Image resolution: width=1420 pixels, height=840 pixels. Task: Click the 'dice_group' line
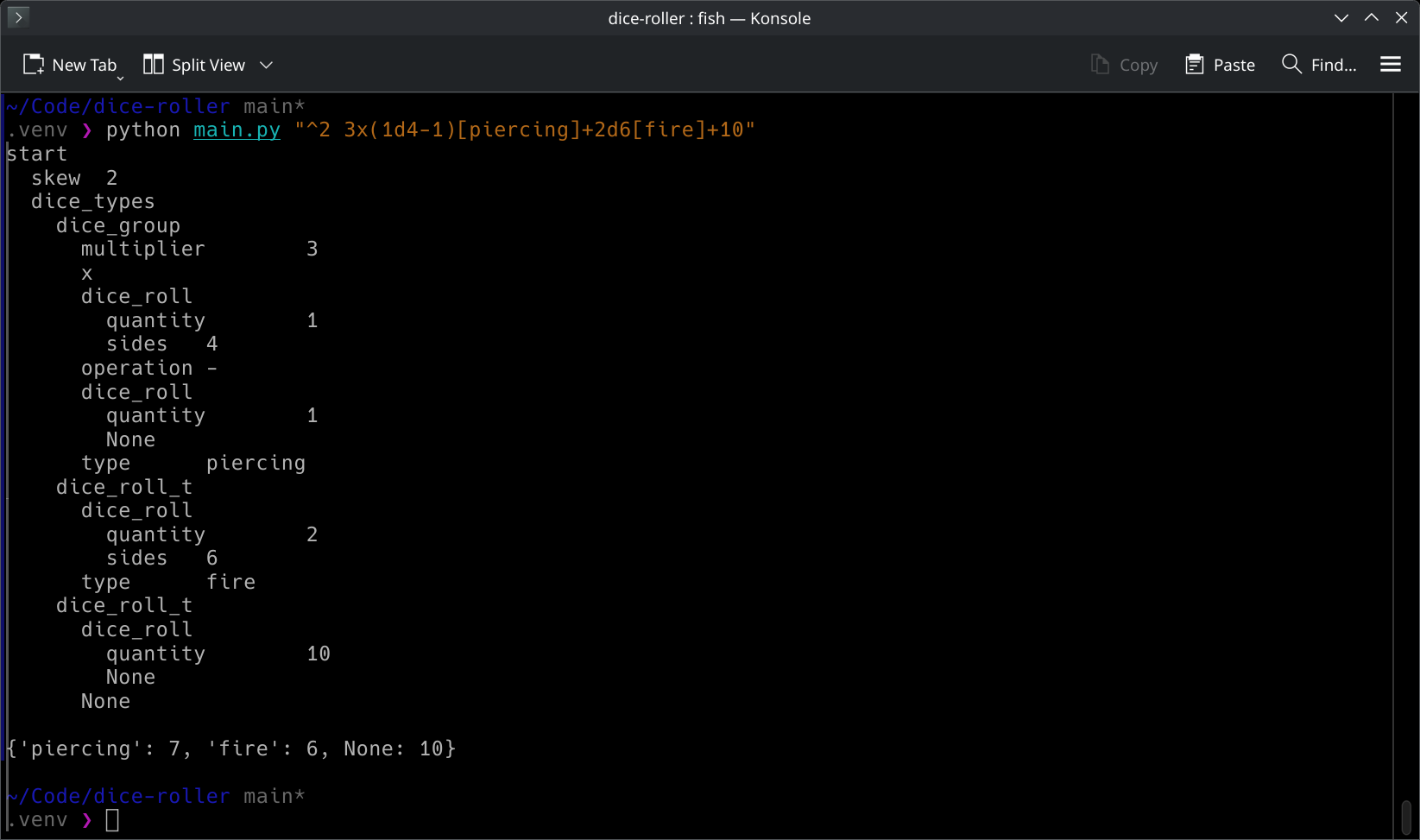click(118, 226)
